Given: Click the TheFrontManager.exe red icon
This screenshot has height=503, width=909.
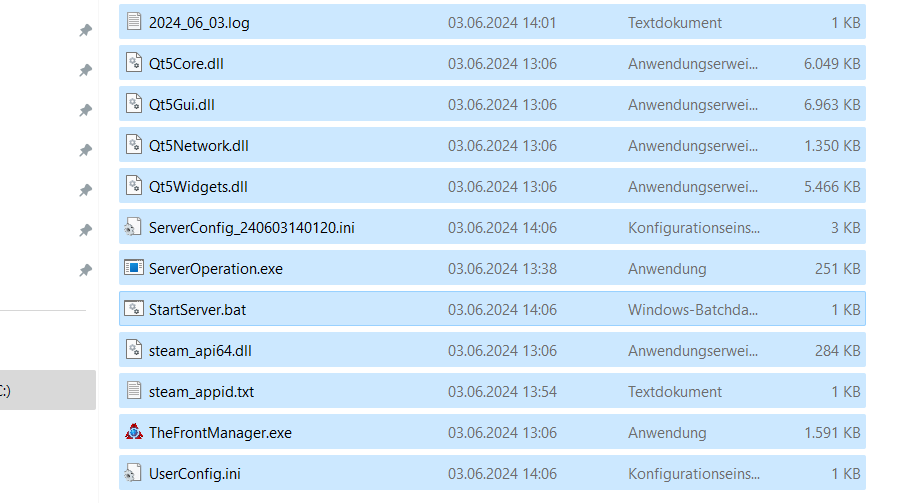Looking at the screenshot, I should 134,432.
